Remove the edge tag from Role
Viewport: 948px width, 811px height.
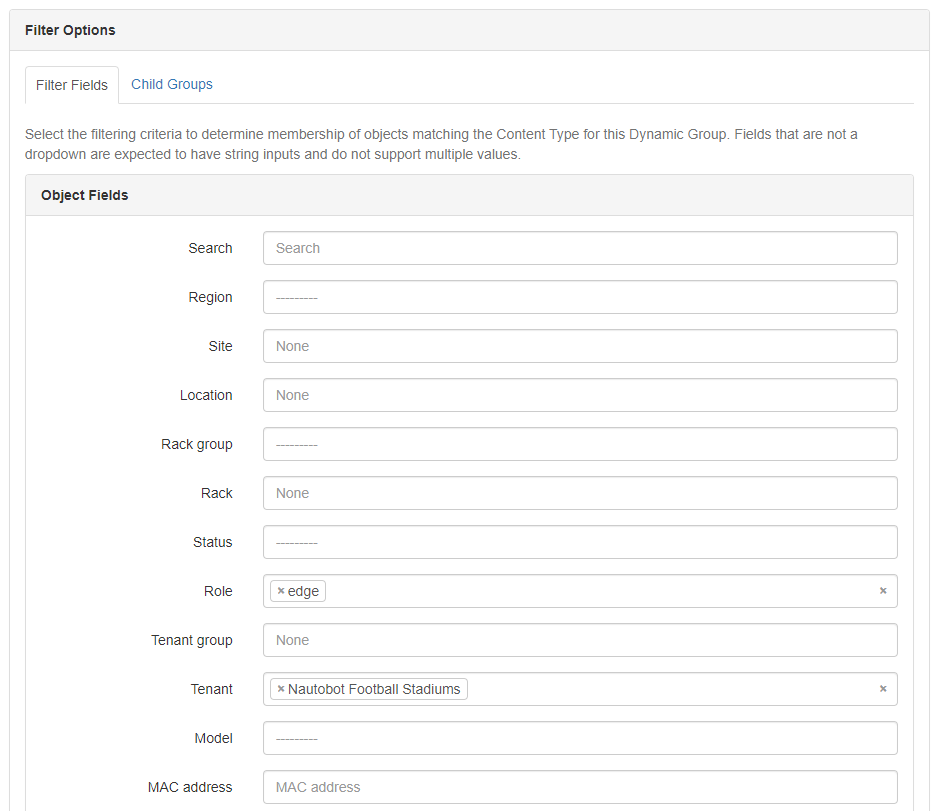(281, 591)
